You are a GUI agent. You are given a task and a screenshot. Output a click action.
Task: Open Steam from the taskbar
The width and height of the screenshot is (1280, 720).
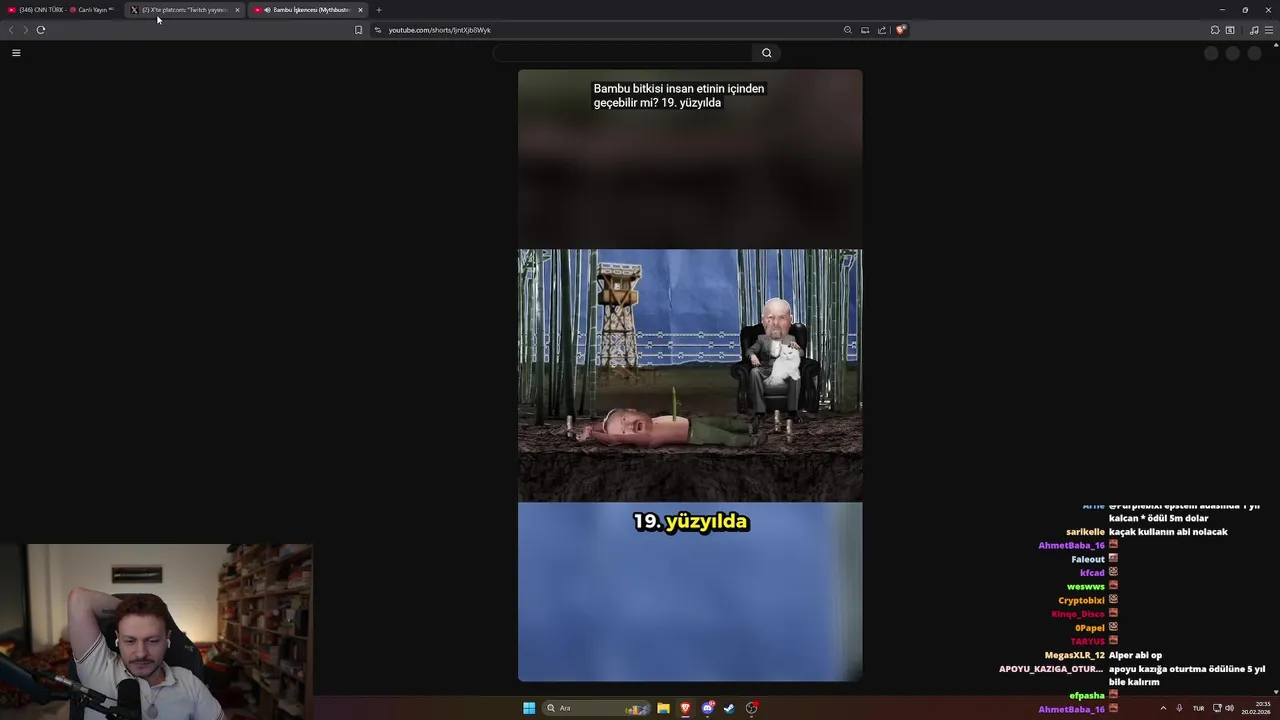[x=729, y=708]
